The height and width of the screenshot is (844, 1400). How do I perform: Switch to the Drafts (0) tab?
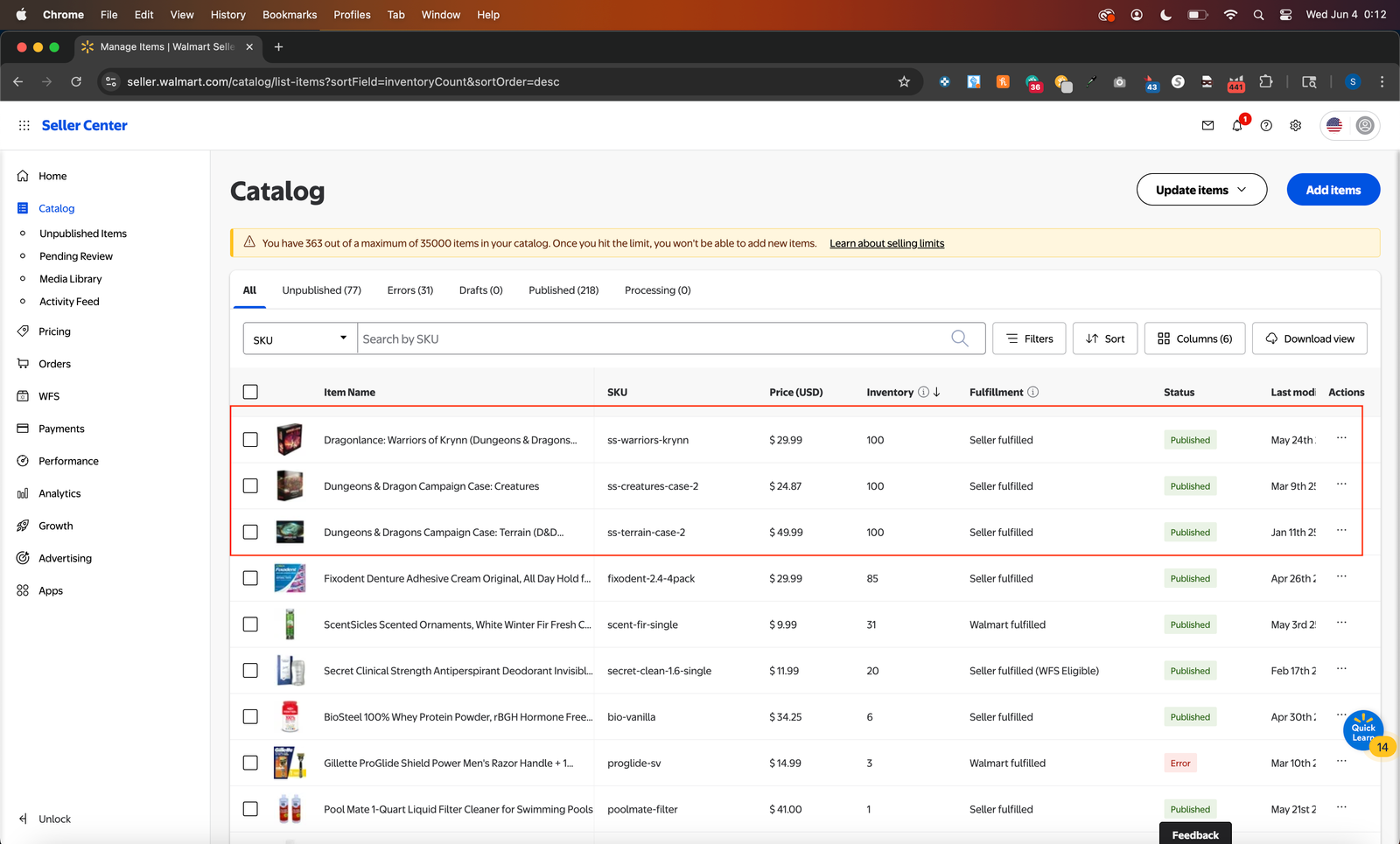coord(480,290)
